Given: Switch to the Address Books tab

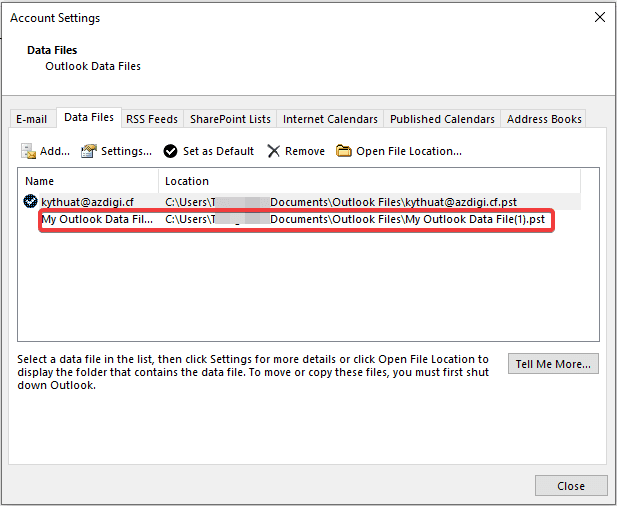Looking at the screenshot, I should pos(544,119).
